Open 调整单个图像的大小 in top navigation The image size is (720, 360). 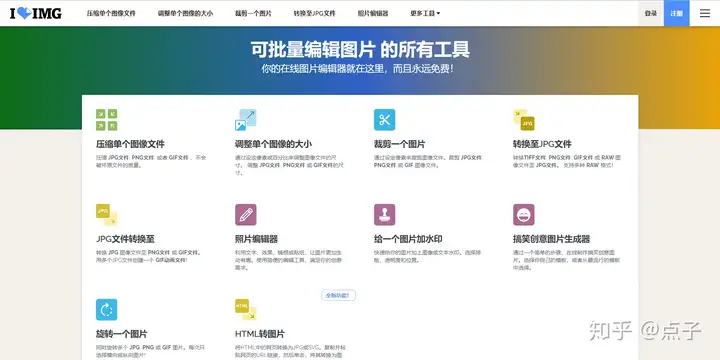tap(186, 13)
